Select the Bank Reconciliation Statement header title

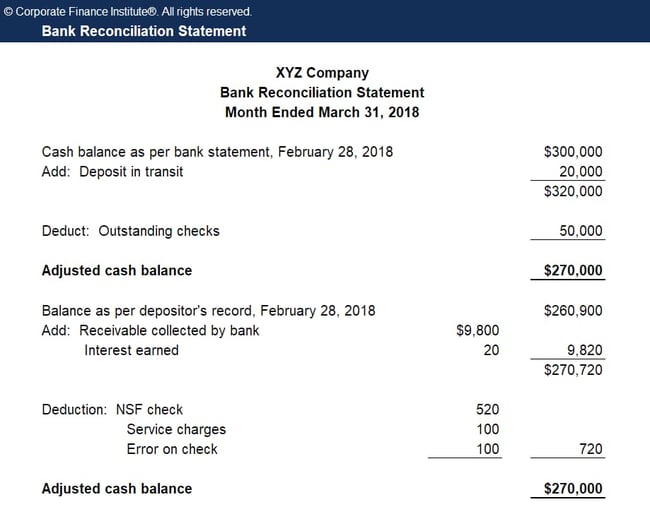pos(144,31)
